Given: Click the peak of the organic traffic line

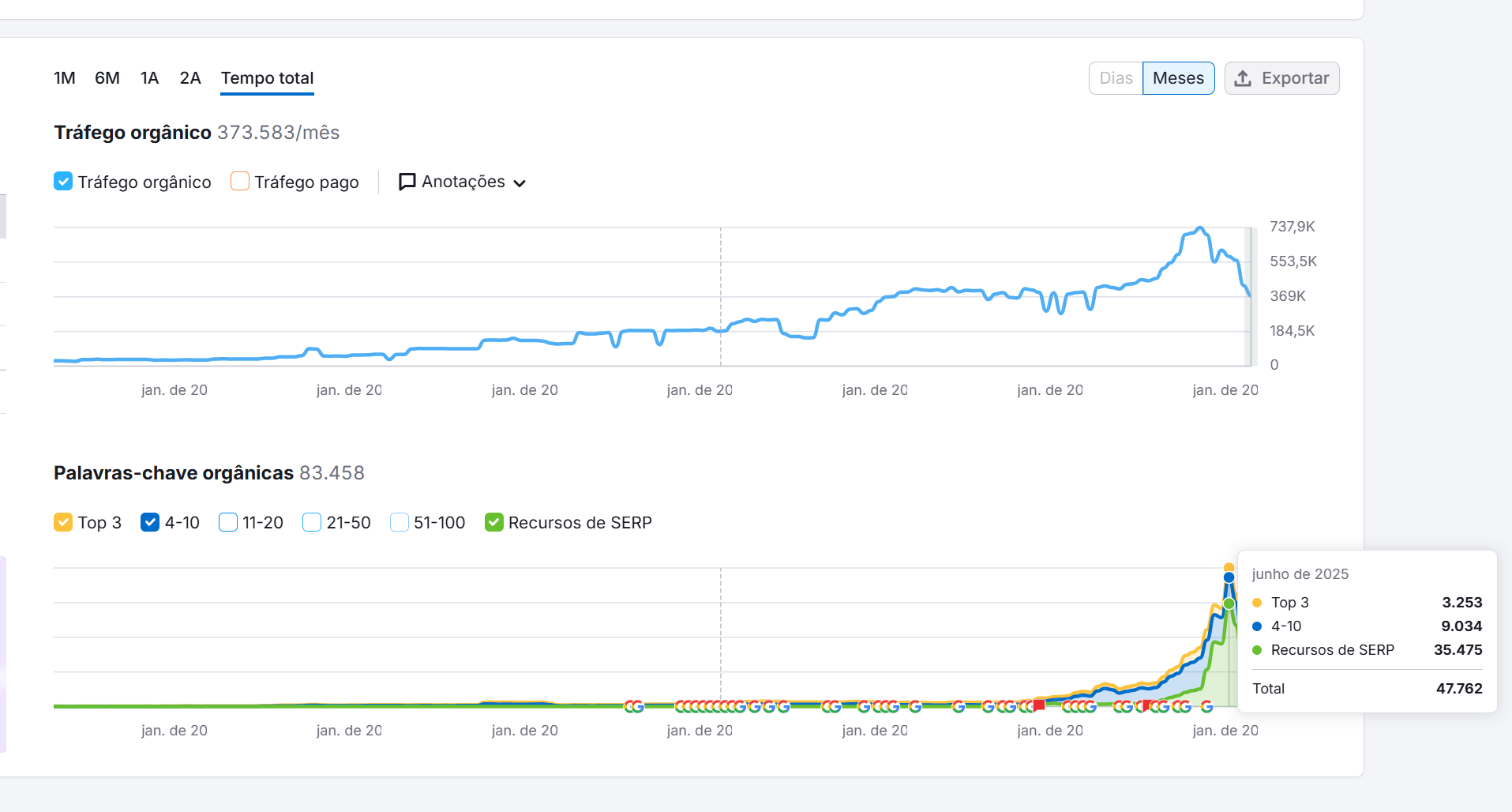Looking at the screenshot, I should point(1200,228).
